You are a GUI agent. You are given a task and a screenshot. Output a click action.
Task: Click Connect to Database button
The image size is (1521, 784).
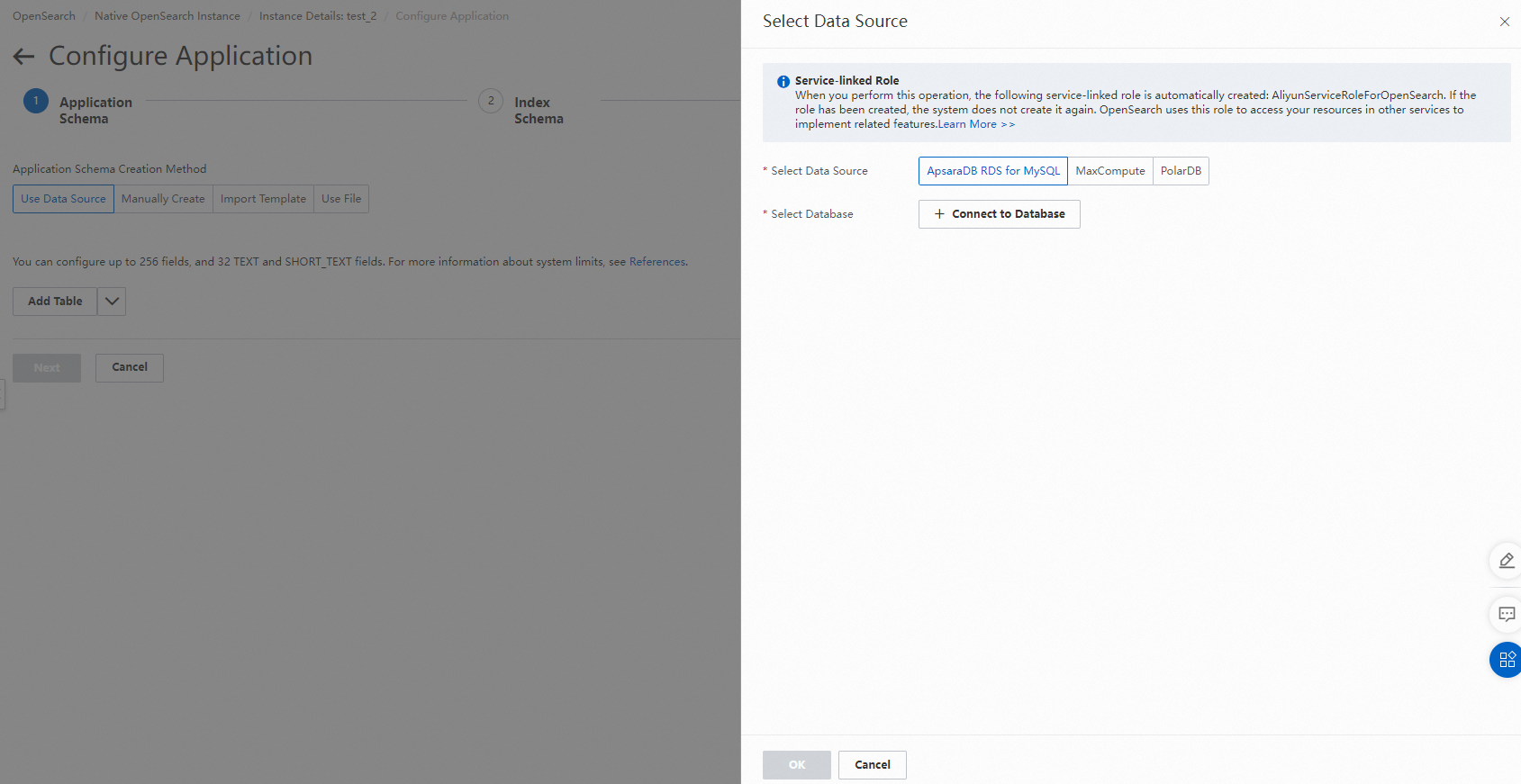1000,214
